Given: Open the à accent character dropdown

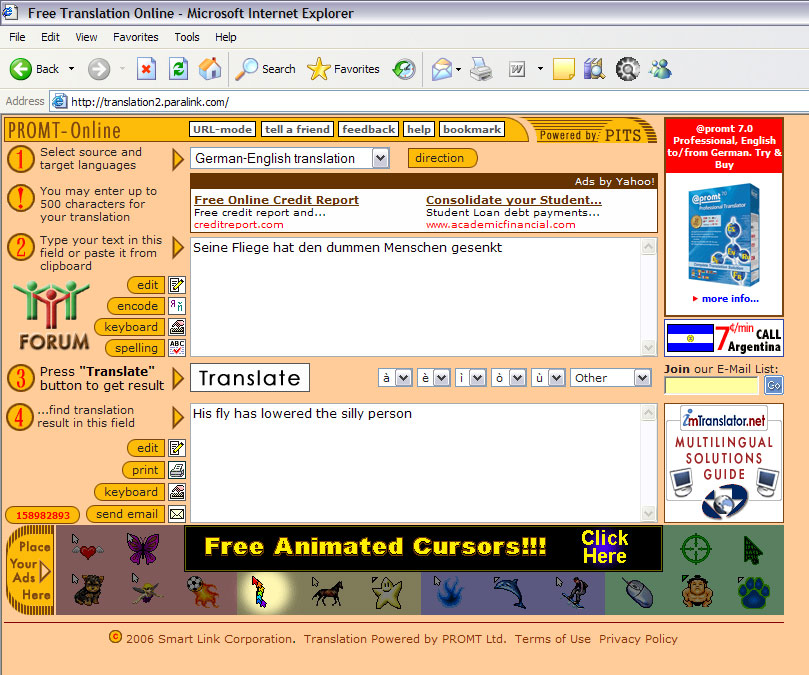Looking at the screenshot, I should coord(403,378).
